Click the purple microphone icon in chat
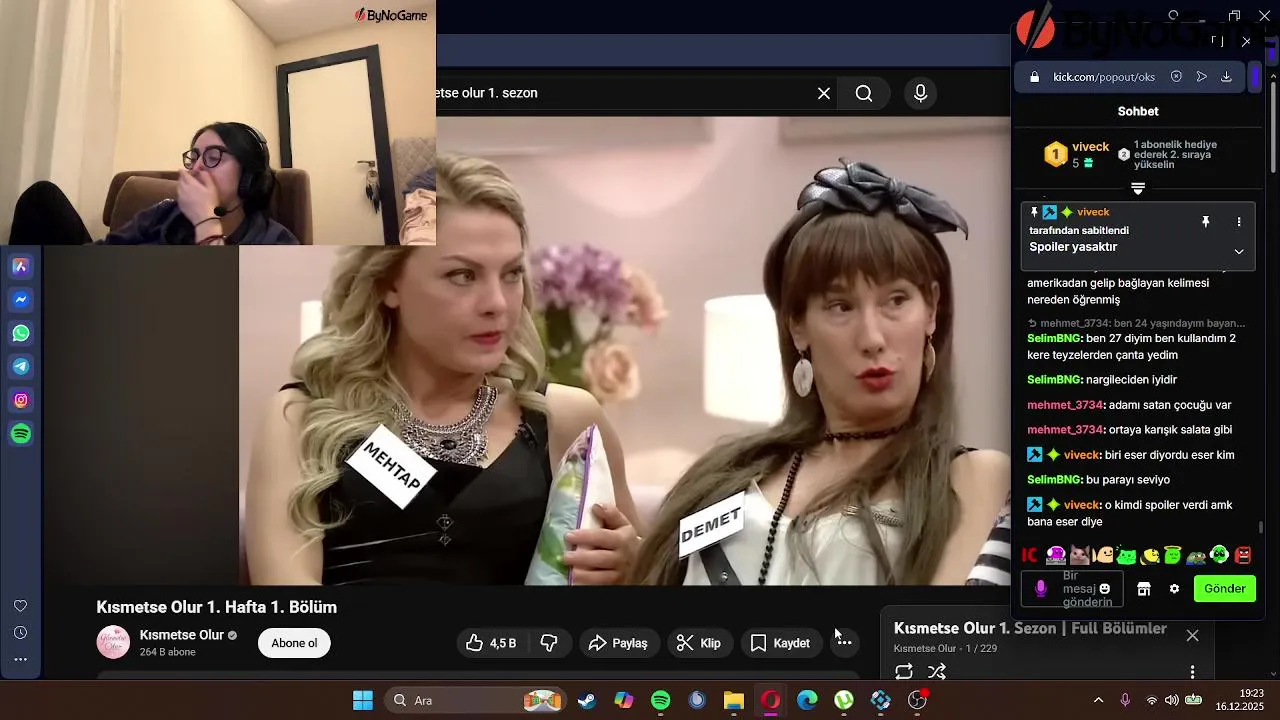The height and width of the screenshot is (720, 1280). click(1040, 589)
